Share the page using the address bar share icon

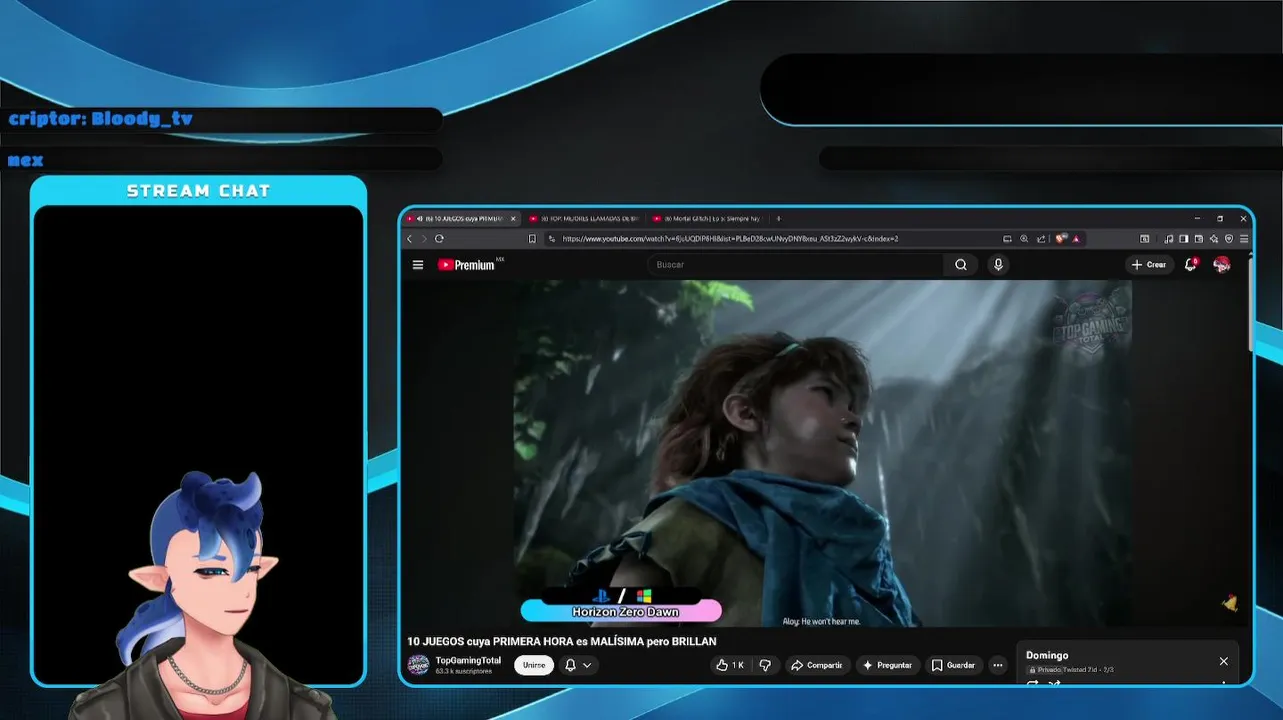(x=1041, y=239)
